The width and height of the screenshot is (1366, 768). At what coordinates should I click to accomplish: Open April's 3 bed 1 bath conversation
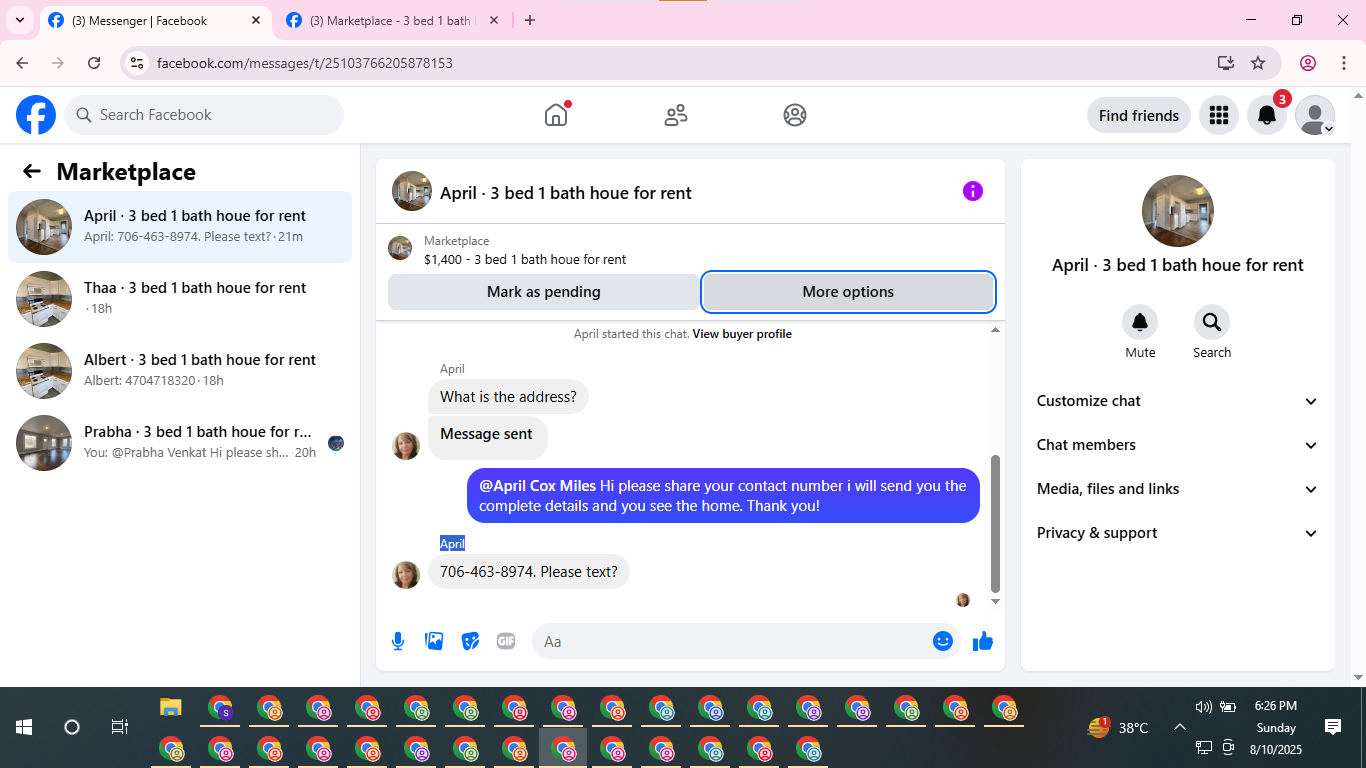(x=180, y=227)
